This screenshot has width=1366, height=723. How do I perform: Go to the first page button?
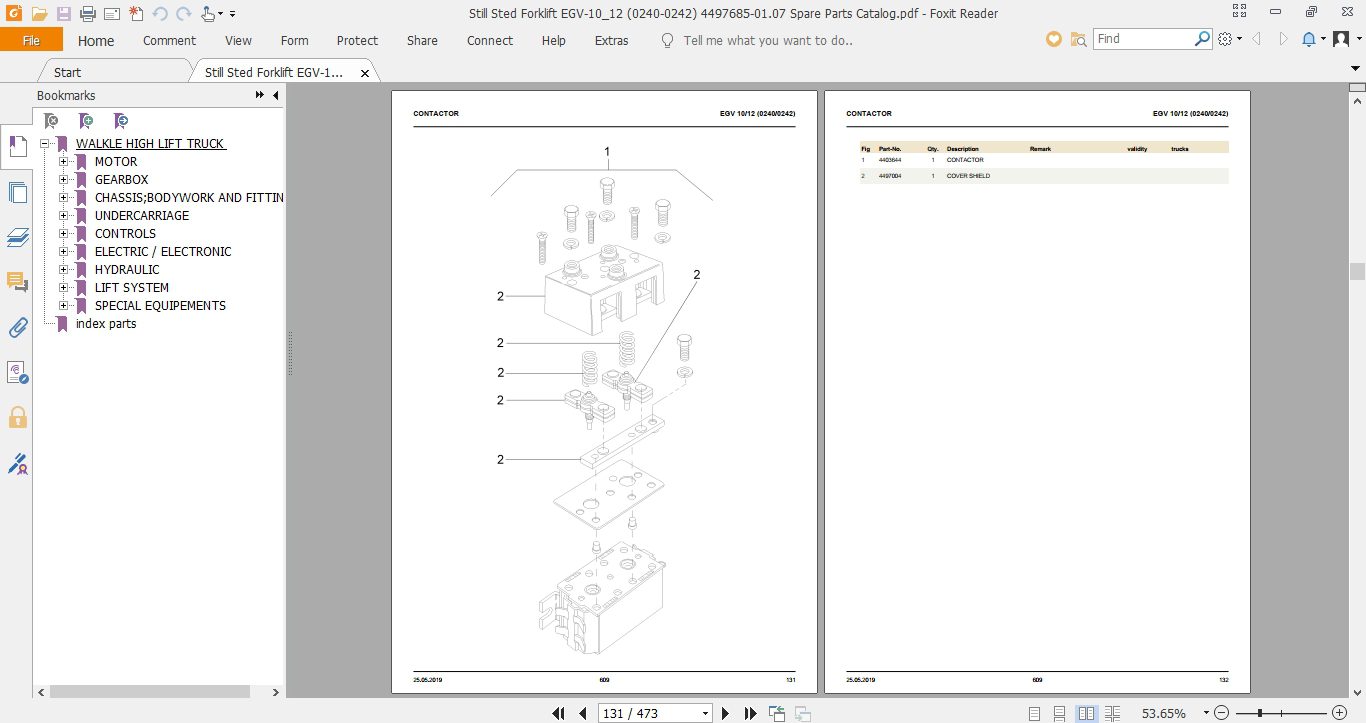559,713
